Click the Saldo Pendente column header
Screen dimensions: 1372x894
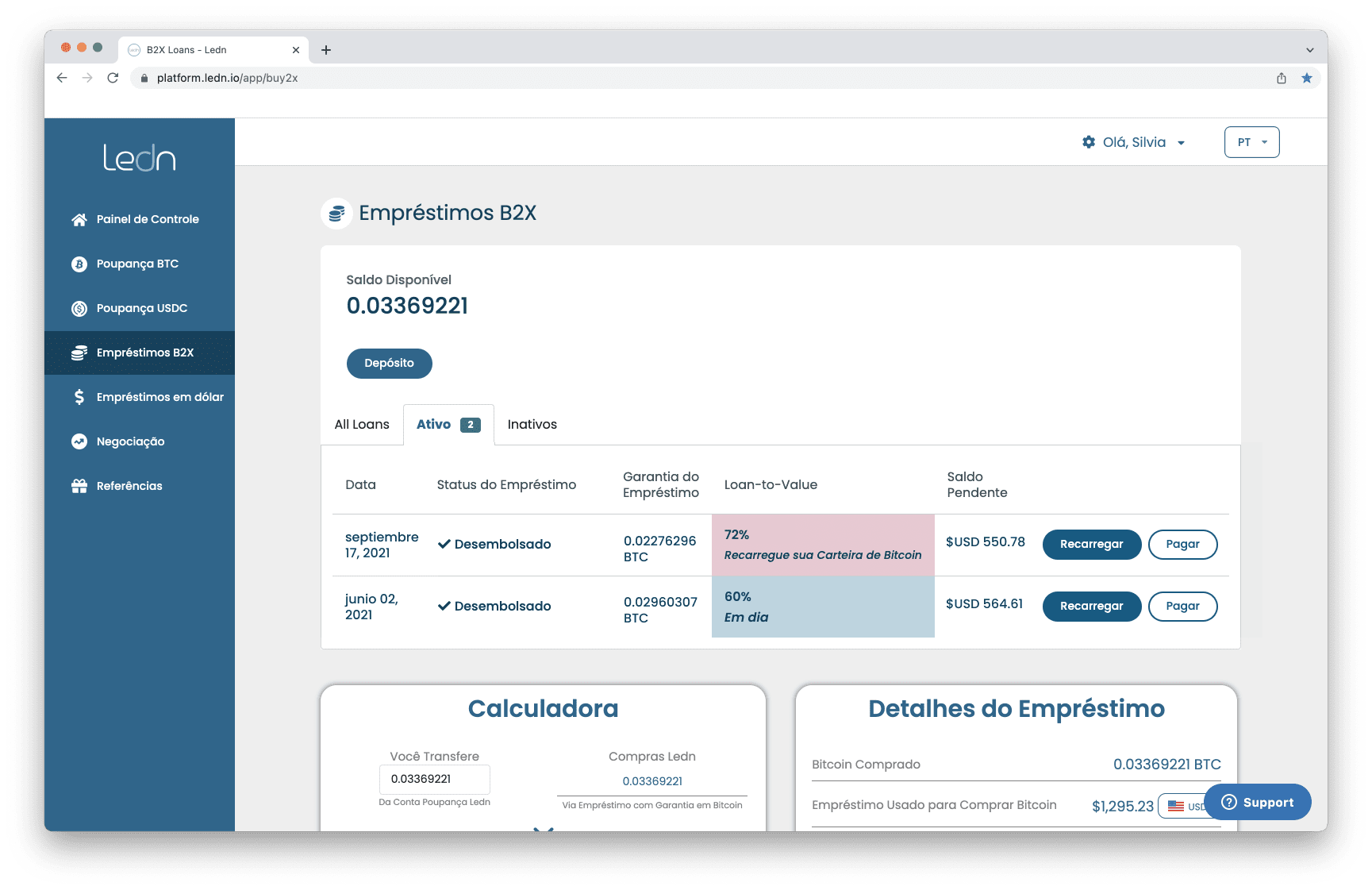coord(978,485)
